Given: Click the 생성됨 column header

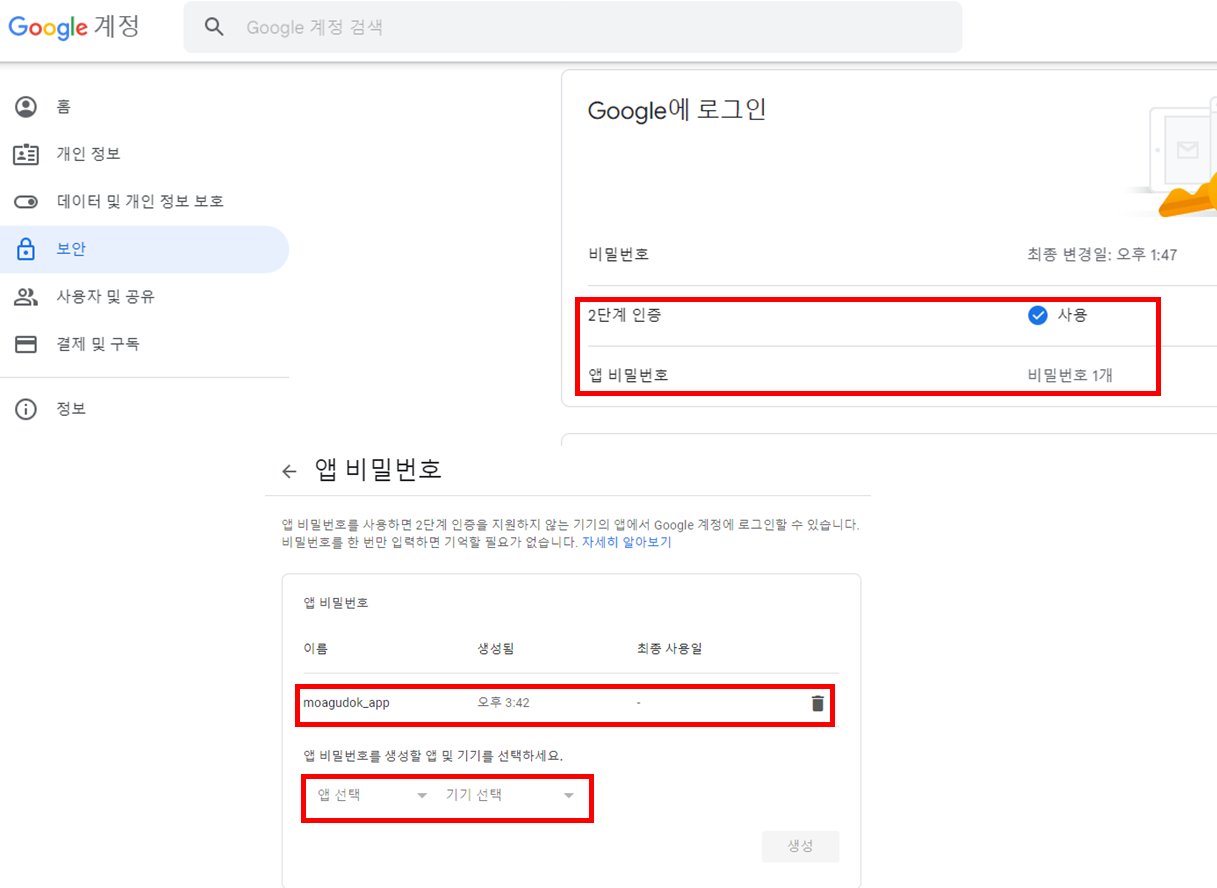Looking at the screenshot, I should 496,648.
